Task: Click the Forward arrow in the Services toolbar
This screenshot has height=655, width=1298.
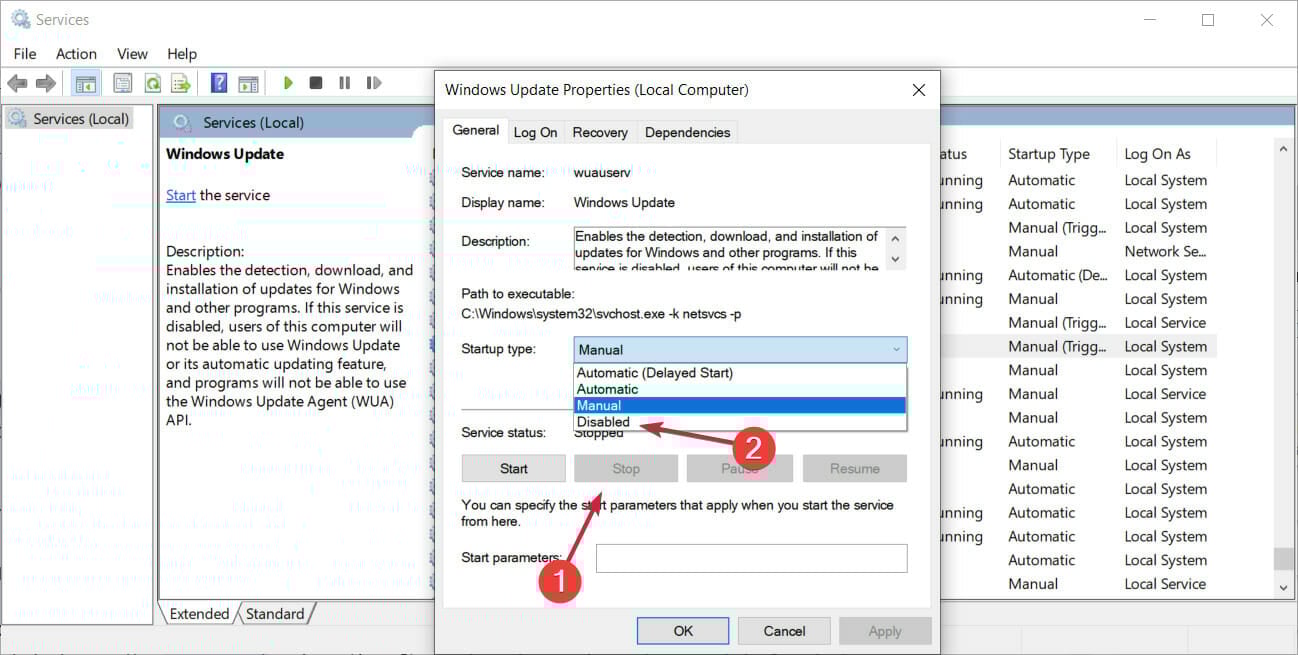Action: [x=46, y=83]
